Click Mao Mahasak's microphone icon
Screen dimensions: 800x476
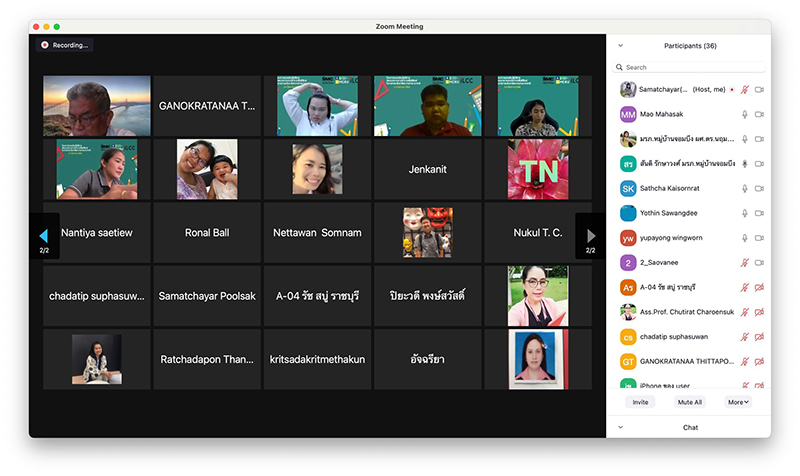745,114
